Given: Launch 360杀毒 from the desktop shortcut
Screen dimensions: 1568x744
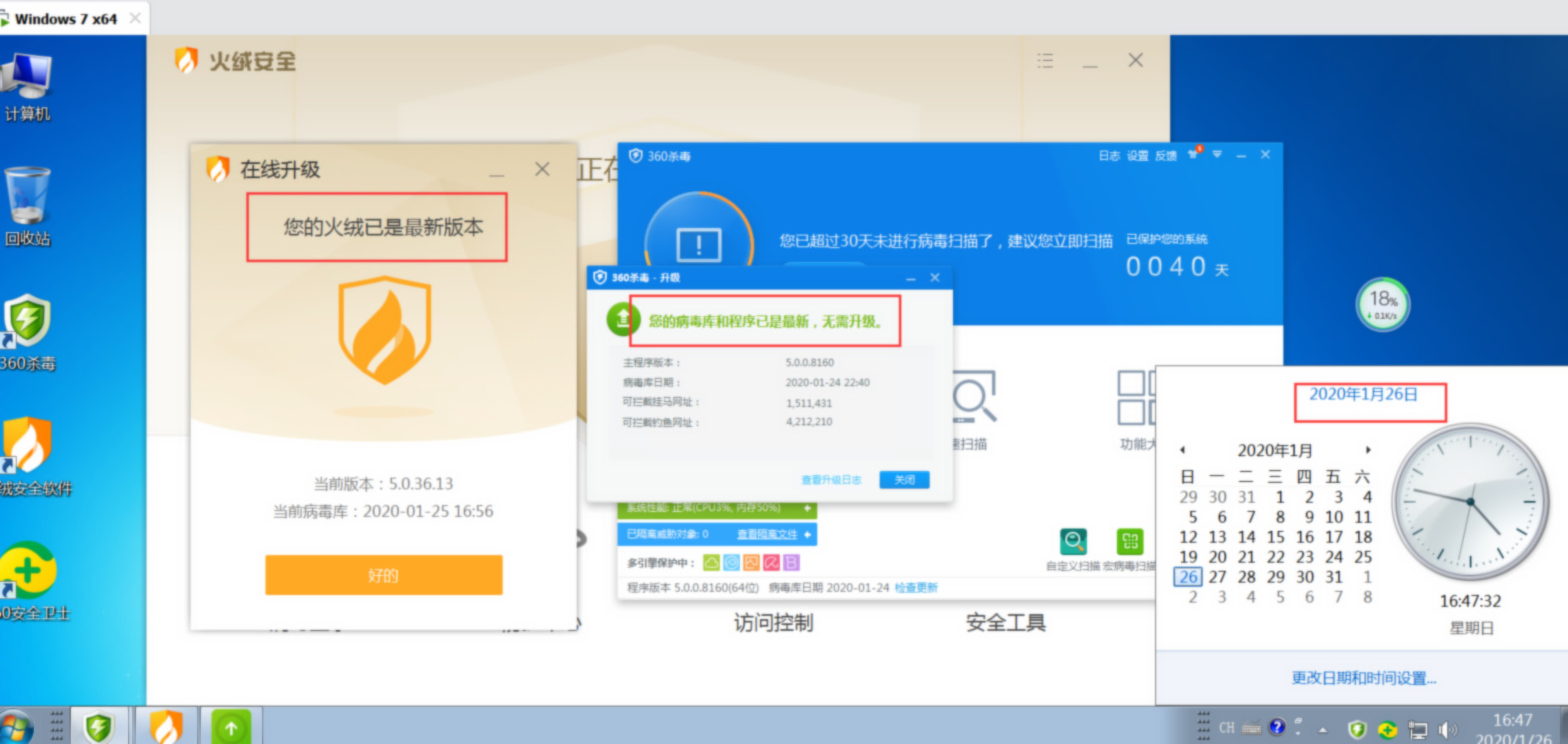Looking at the screenshot, I should click(x=27, y=333).
